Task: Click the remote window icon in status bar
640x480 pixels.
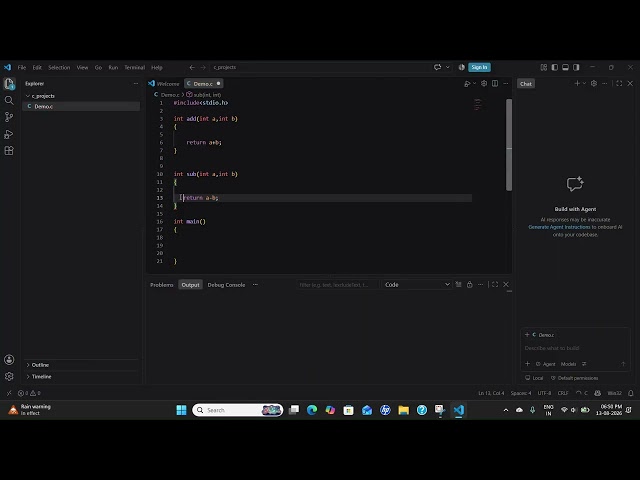Action: (9, 393)
